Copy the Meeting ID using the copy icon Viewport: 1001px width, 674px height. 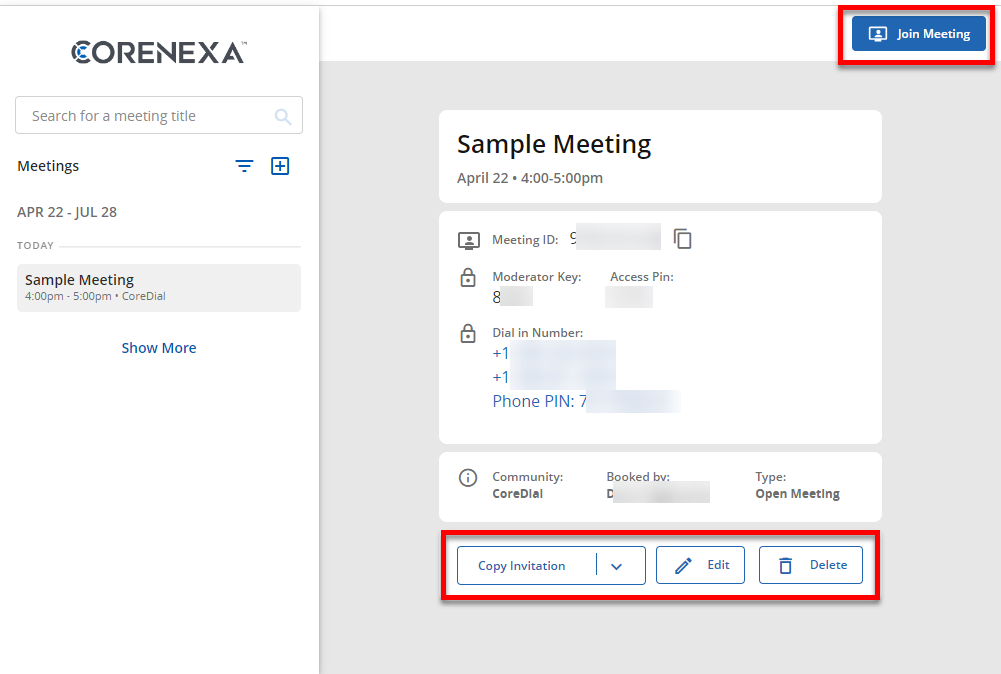click(x=682, y=239)
